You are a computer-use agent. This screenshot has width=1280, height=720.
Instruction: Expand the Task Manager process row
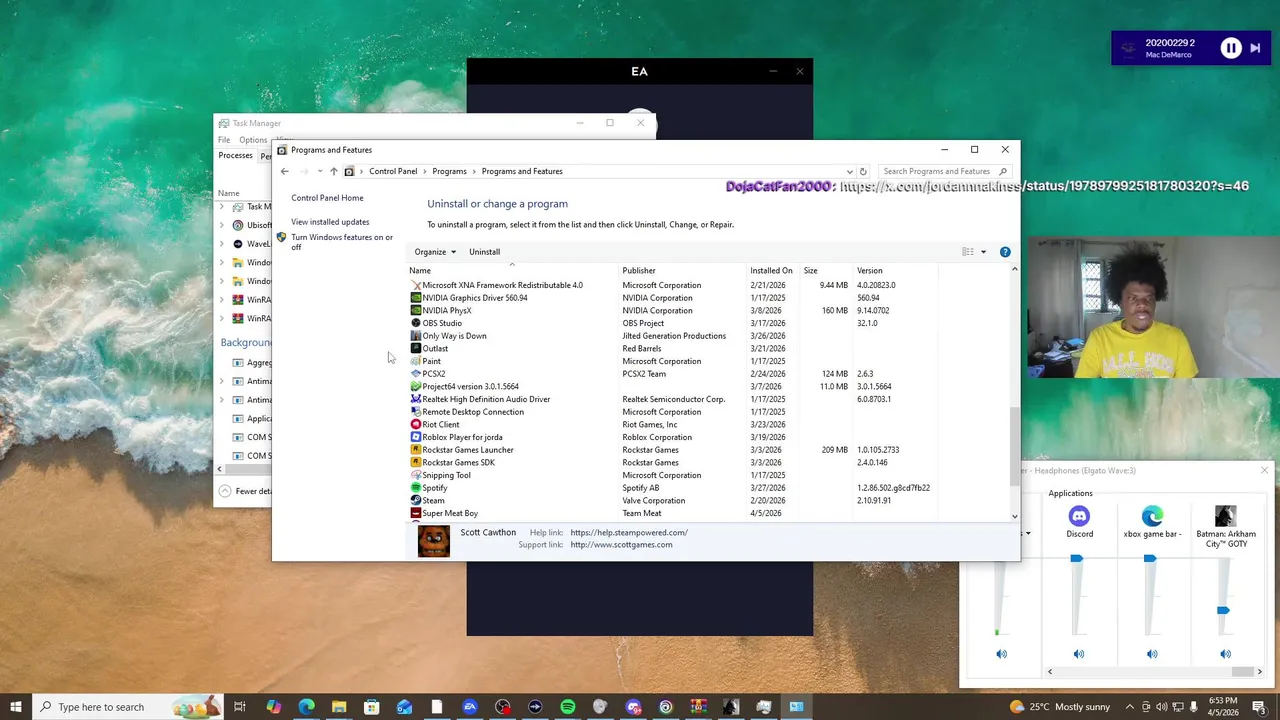point(222,207)
